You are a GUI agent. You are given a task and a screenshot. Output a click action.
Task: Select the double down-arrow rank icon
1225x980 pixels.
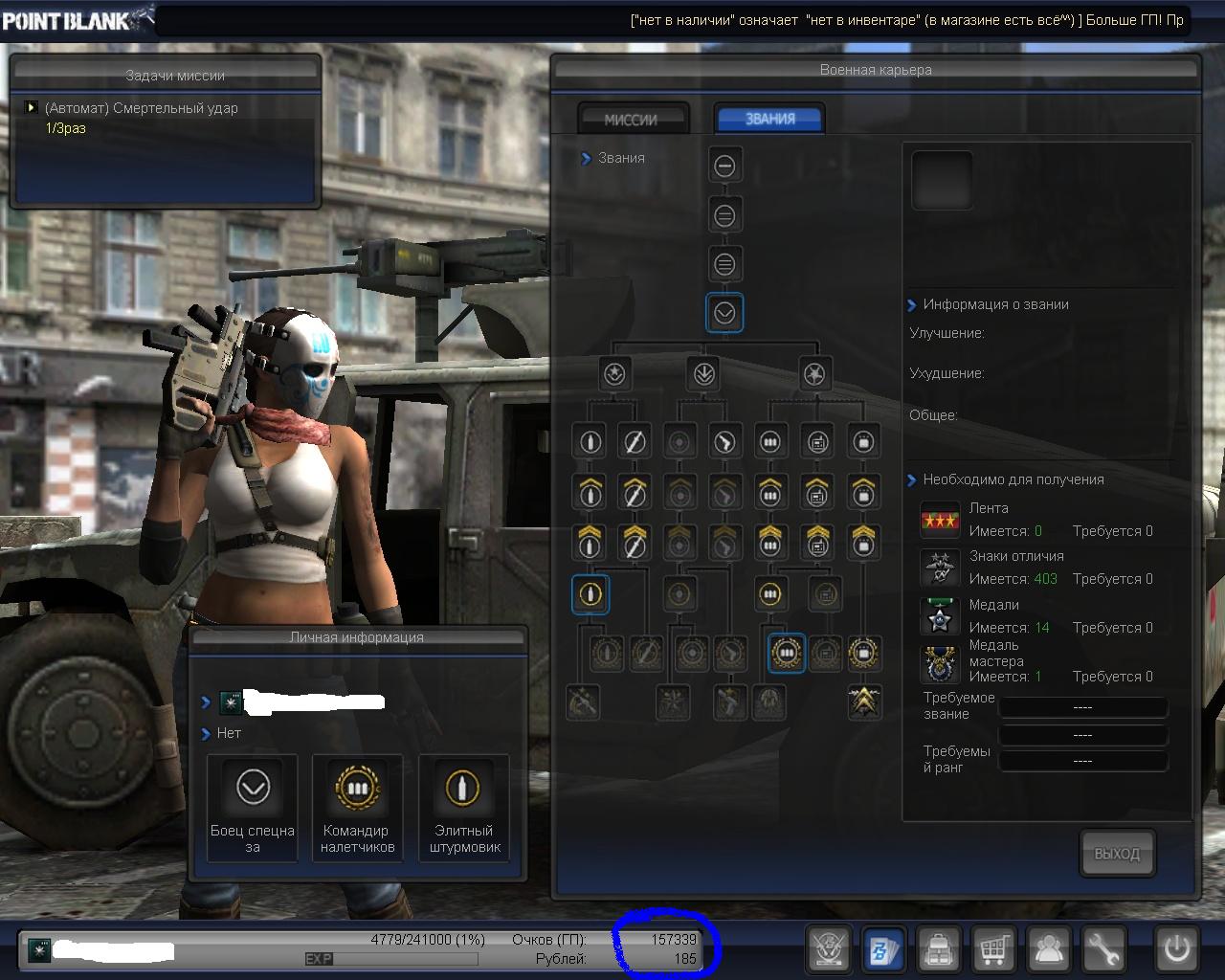704,374
